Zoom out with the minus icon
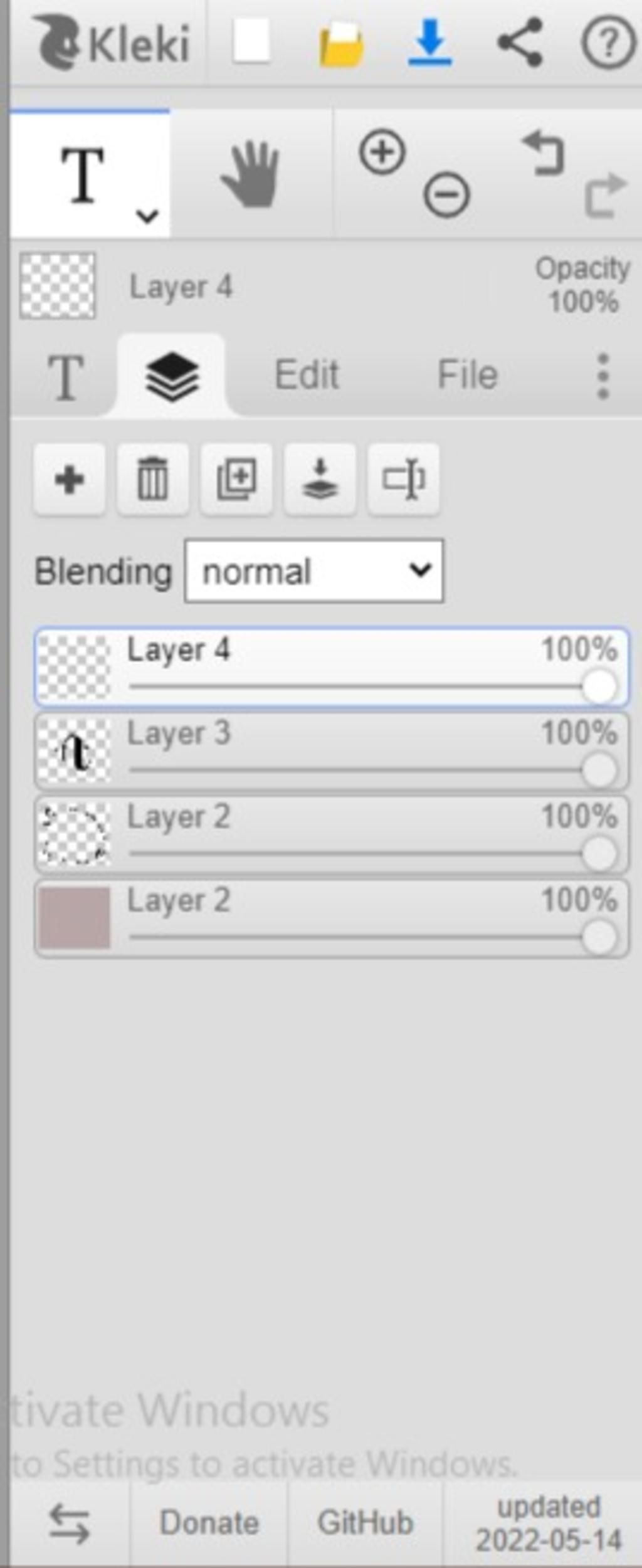The width and height of the screenshot is (642, 1568). click(x=446, y=195)
